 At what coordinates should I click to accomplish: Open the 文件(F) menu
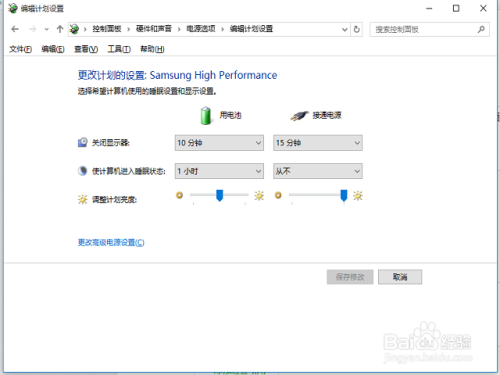point(20,49)
